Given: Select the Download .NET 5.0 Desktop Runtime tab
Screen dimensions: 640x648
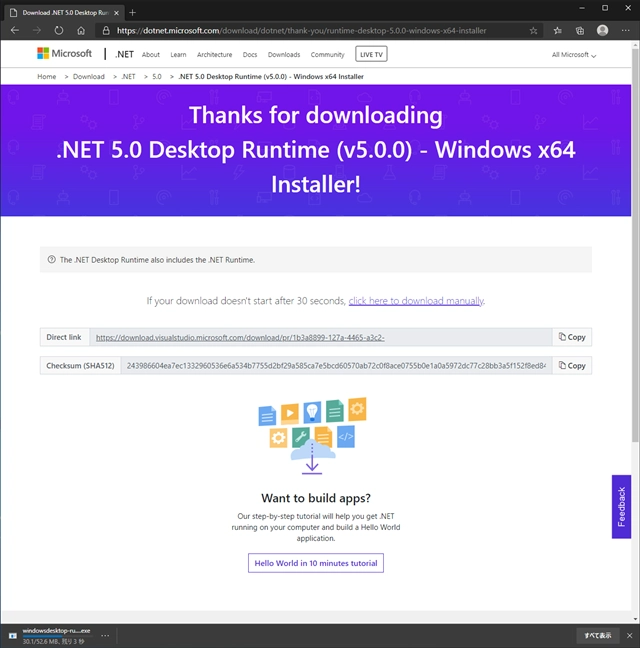Looking at the screenshot, I should coord(64,13).
